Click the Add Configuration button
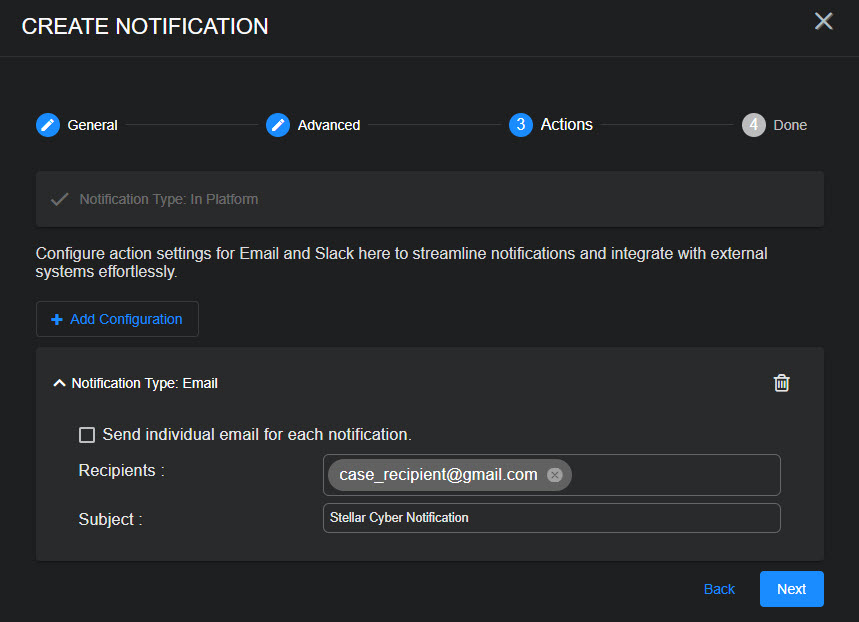The width and height of the screenshot is (859, 622). tap(117, 319)
